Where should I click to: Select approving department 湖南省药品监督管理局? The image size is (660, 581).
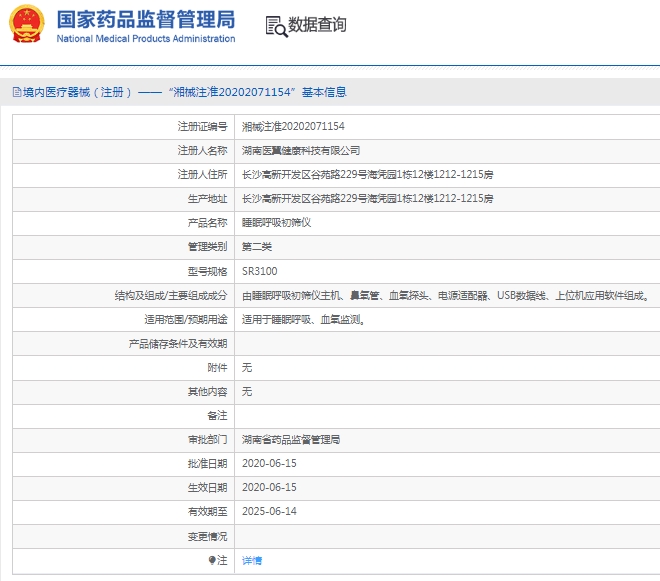[x=291, y=440]
